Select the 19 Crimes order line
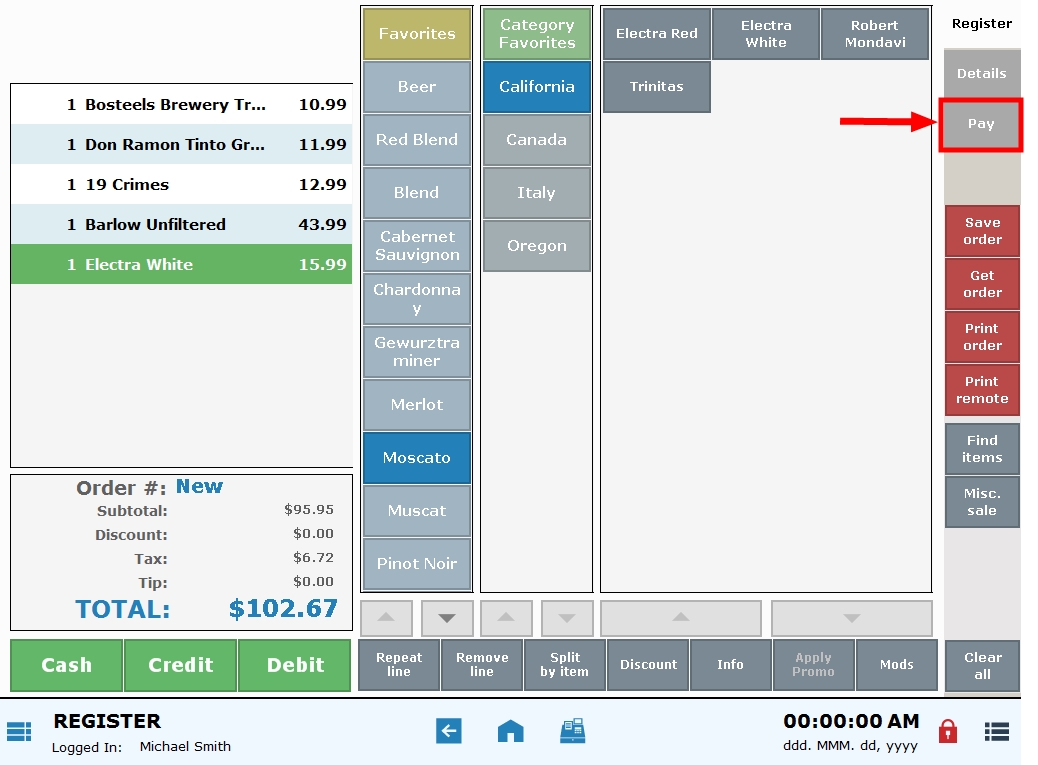 [181, 184]
